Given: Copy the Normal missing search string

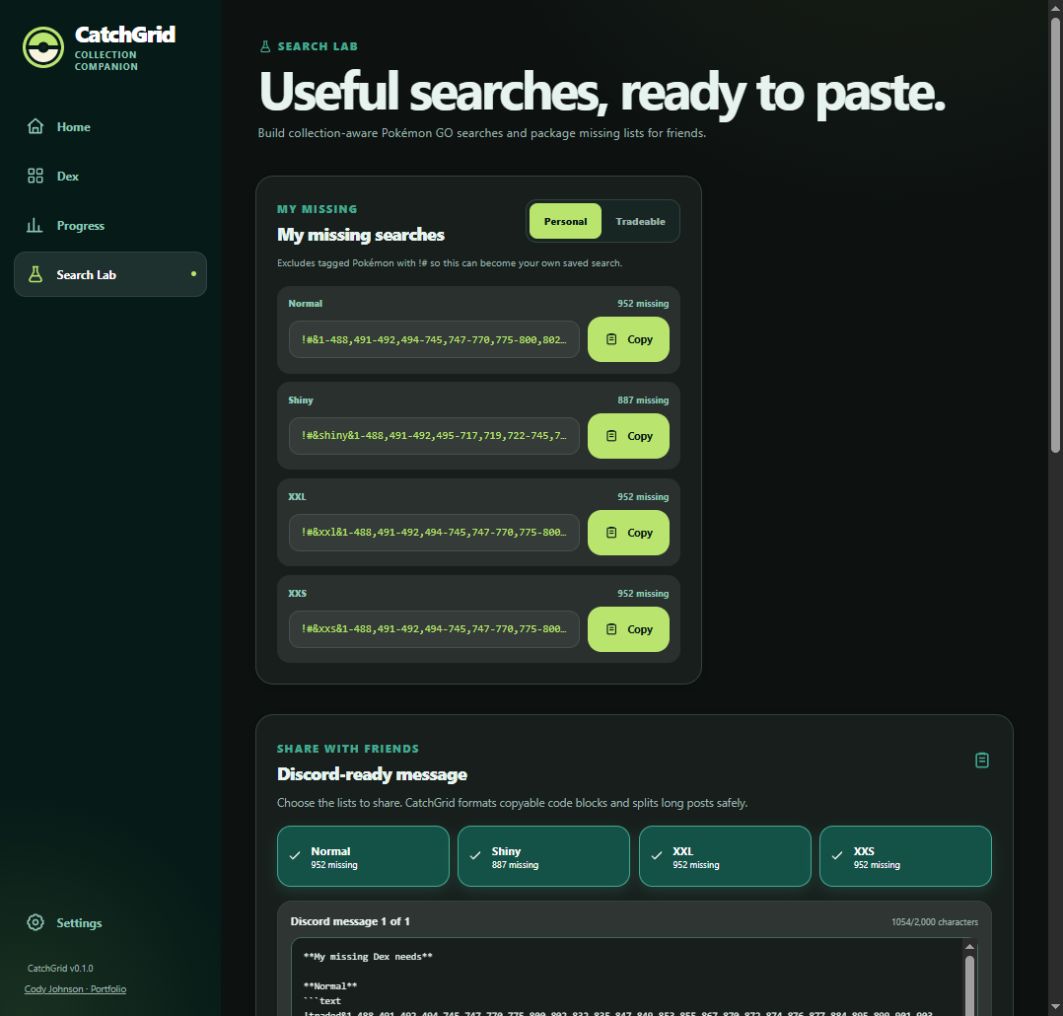Looking at the screenshot, I should 628,339.
